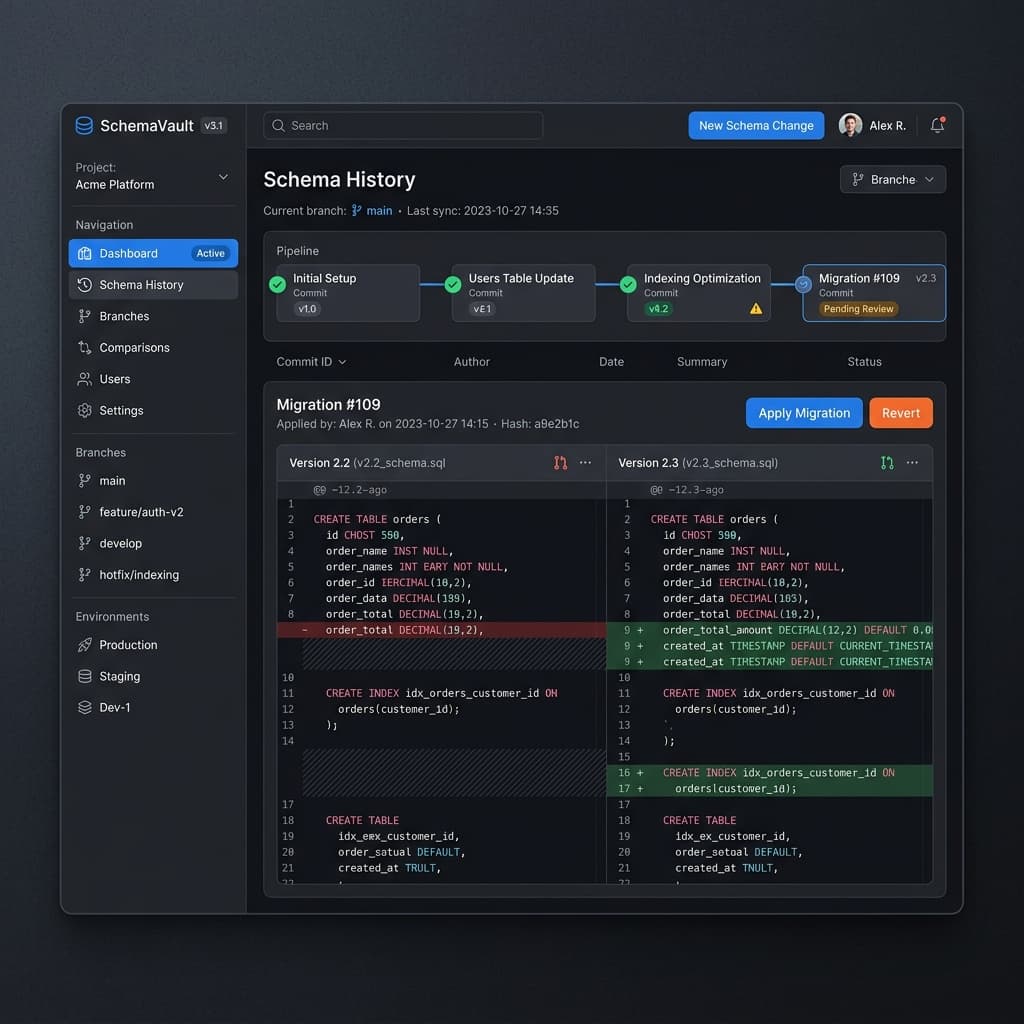1024x1024 pixels.
Task: Click the Summary column header
Action: [x=702, y=362]
